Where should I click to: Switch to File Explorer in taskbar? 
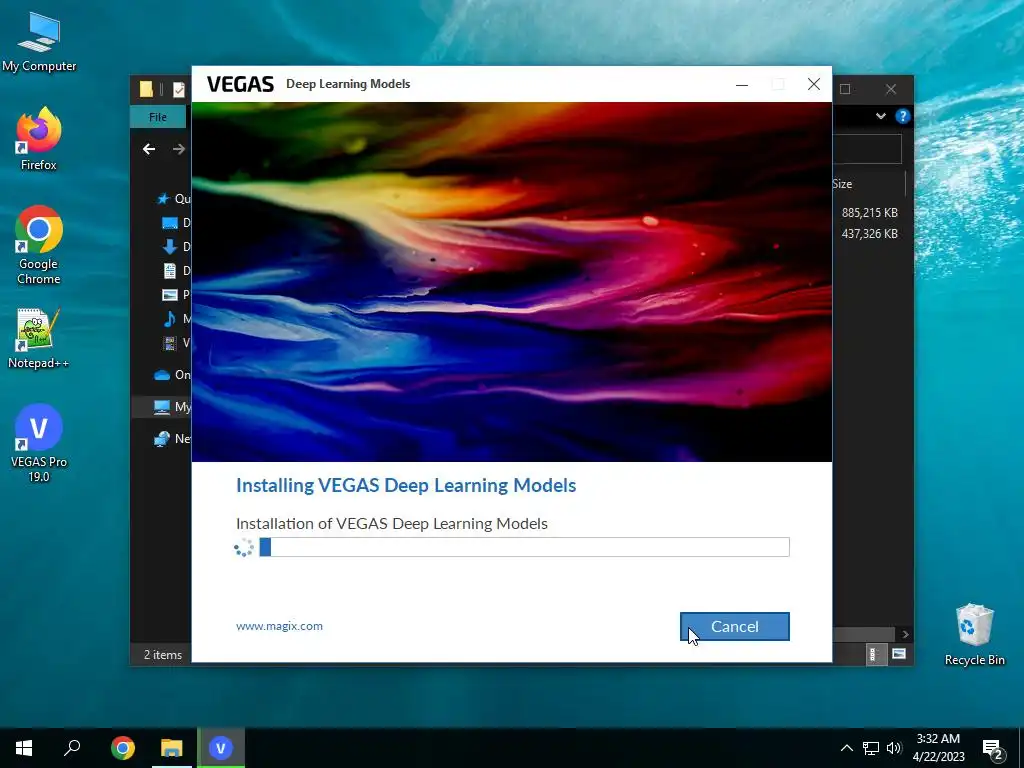pos(172,748)
